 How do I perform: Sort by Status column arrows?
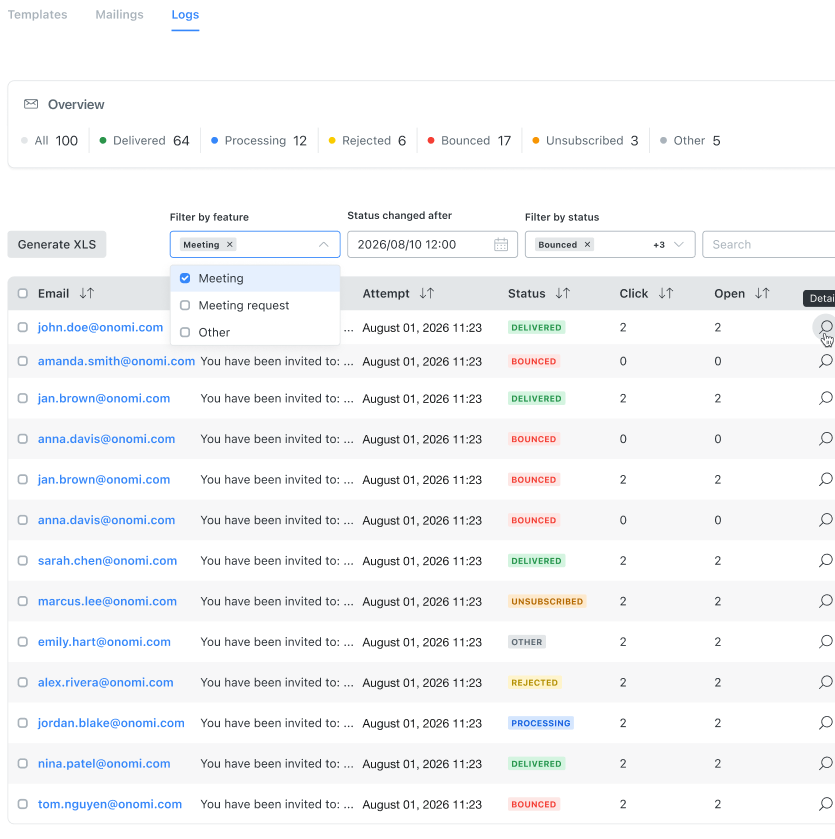[562, 293]
